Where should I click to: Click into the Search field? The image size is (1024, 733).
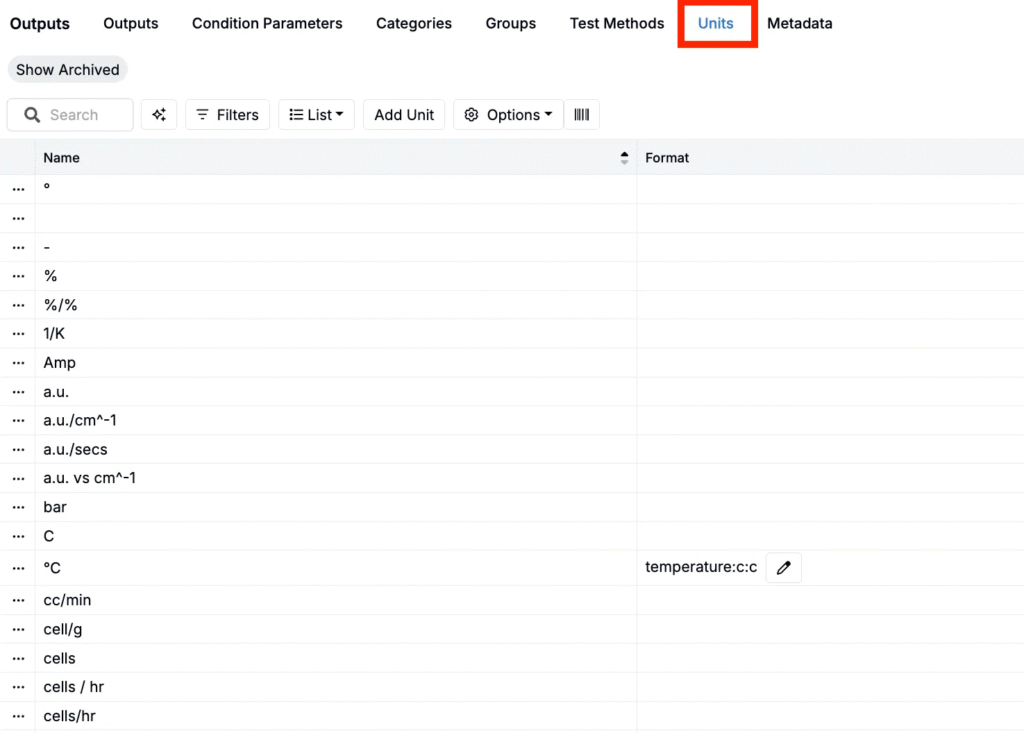(x=80, y=115)
